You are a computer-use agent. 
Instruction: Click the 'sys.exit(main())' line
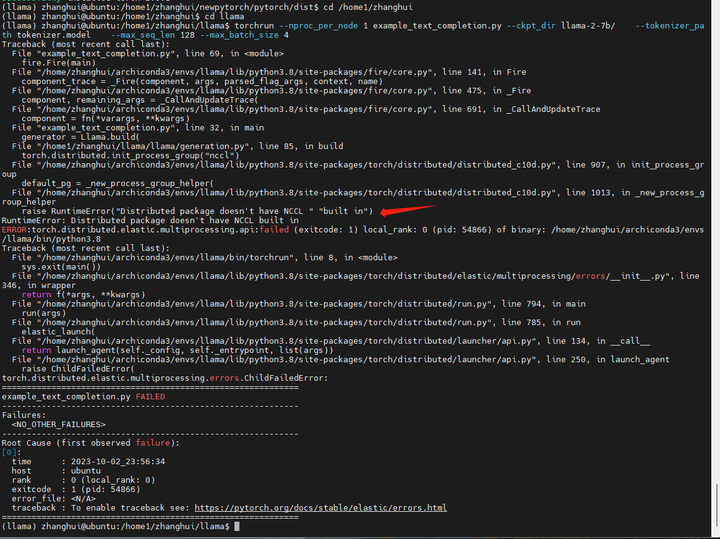[61, 267]
